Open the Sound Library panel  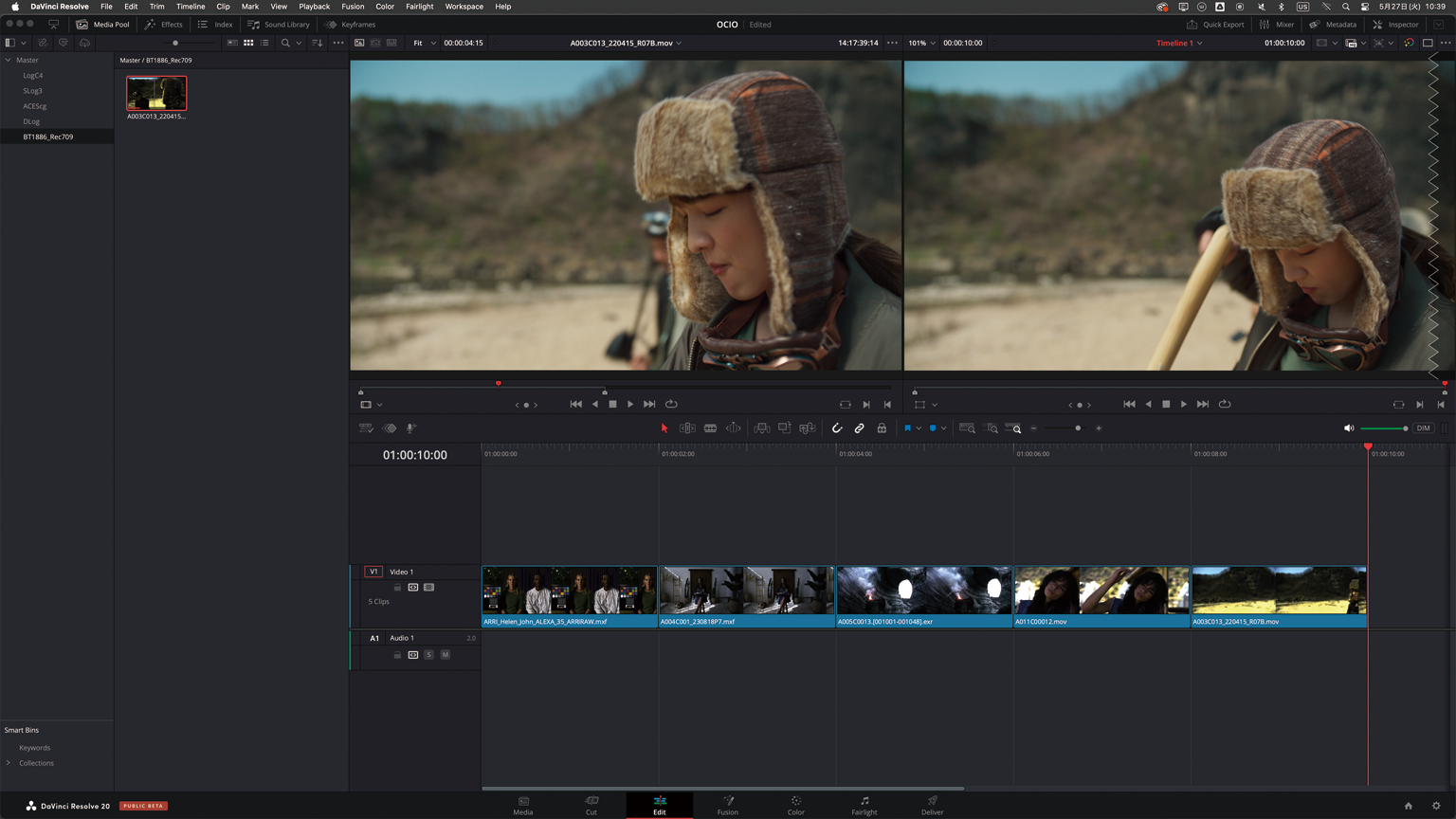pos(279,25)
